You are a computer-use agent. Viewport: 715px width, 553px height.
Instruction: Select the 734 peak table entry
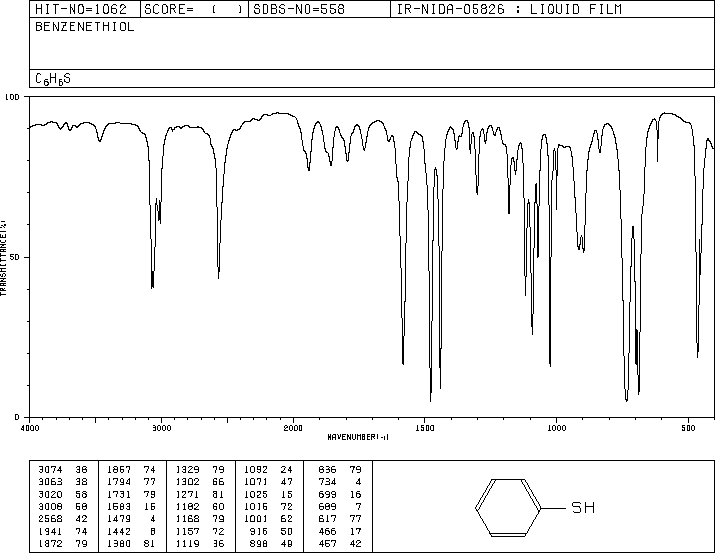pos(339,482)
